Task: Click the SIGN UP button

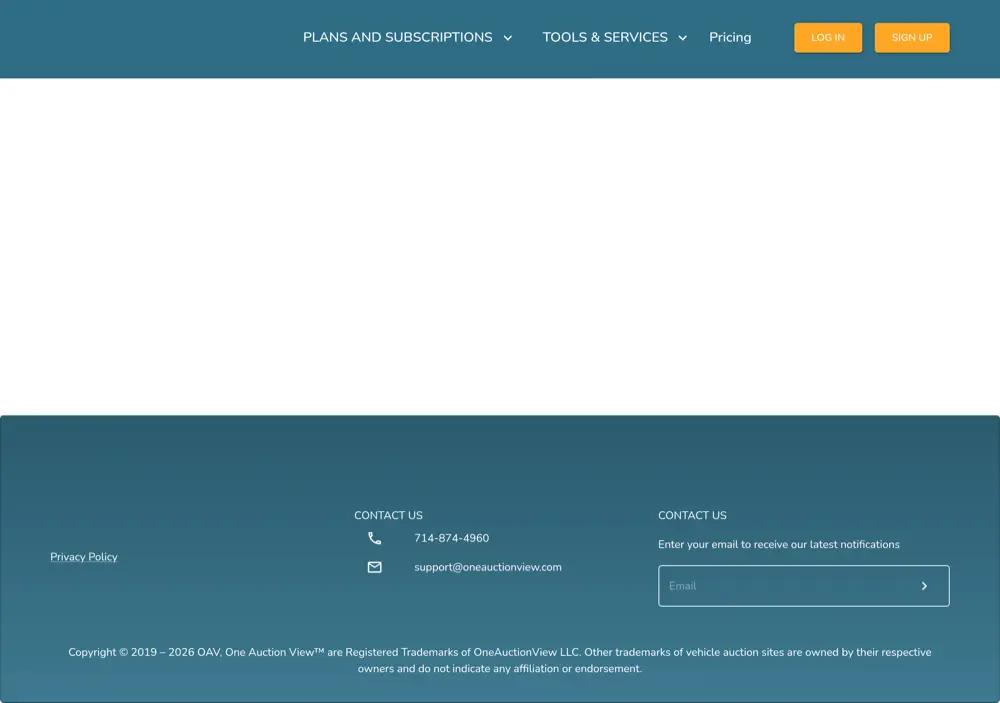Action: pyautogui.click(x=912, y=38)
